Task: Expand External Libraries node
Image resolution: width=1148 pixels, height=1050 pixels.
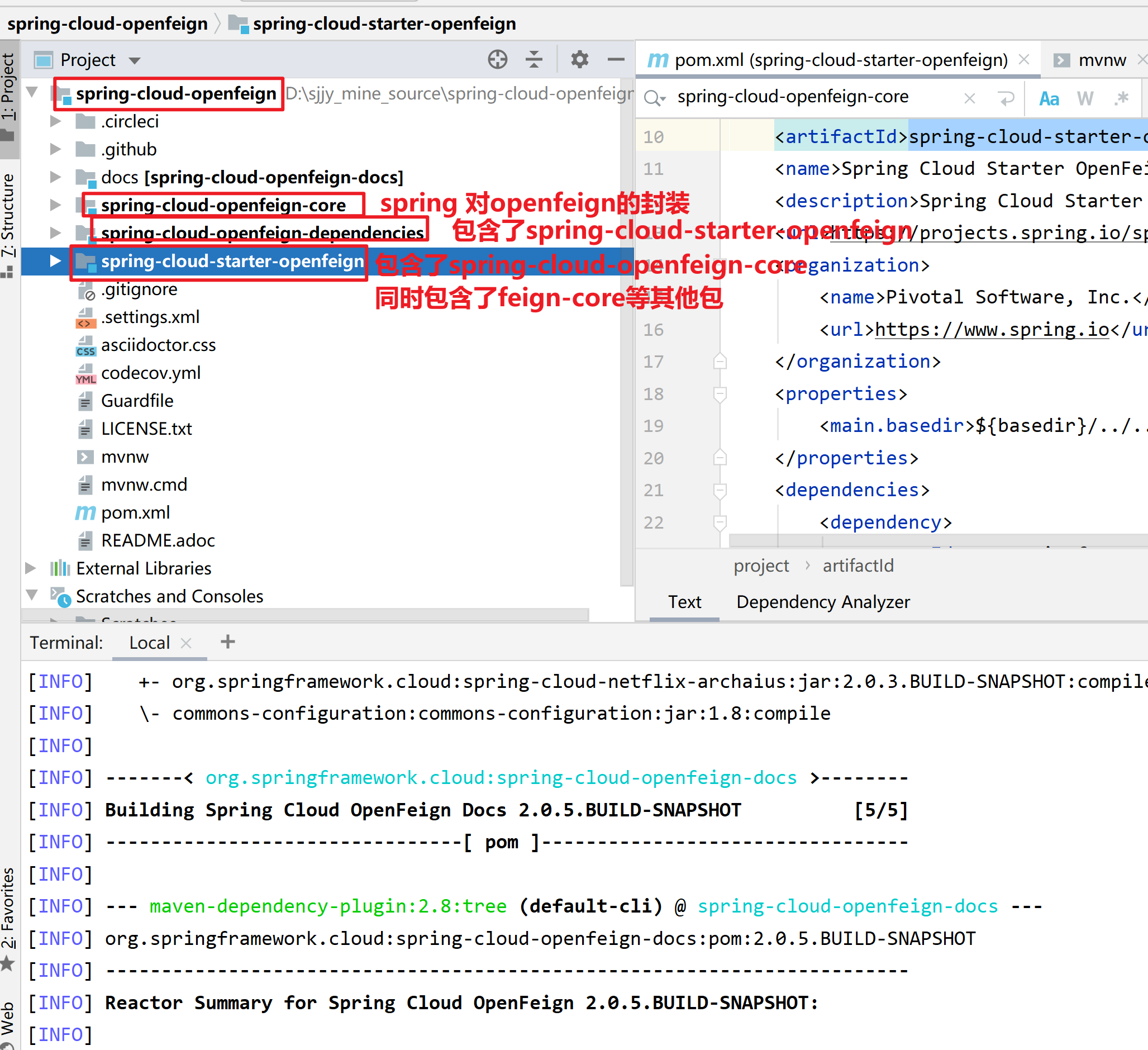Action: [31, 568]
